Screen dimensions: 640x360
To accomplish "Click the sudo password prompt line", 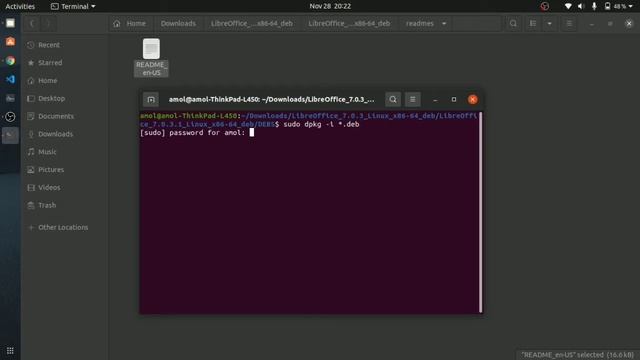I will (x=192, y=133).
